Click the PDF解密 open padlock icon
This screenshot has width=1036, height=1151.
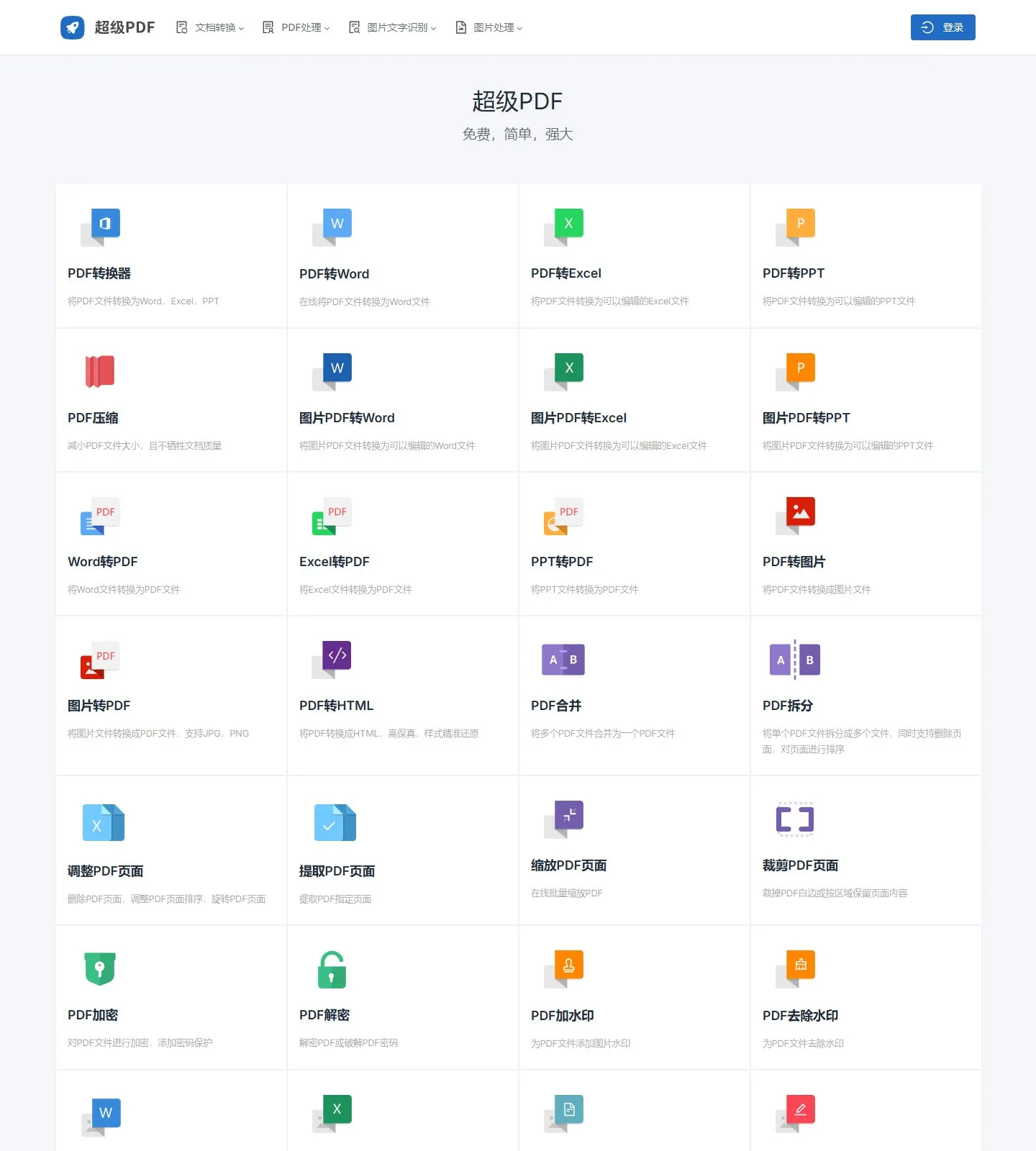pos(332,969)
